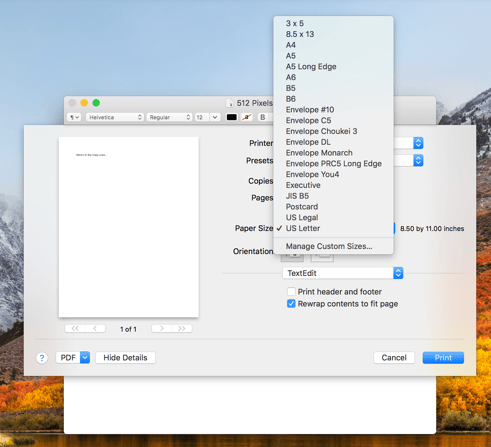Click the blue Print button
The height and width of the screenshot is (447, 491).
click(x=443, y=358)
